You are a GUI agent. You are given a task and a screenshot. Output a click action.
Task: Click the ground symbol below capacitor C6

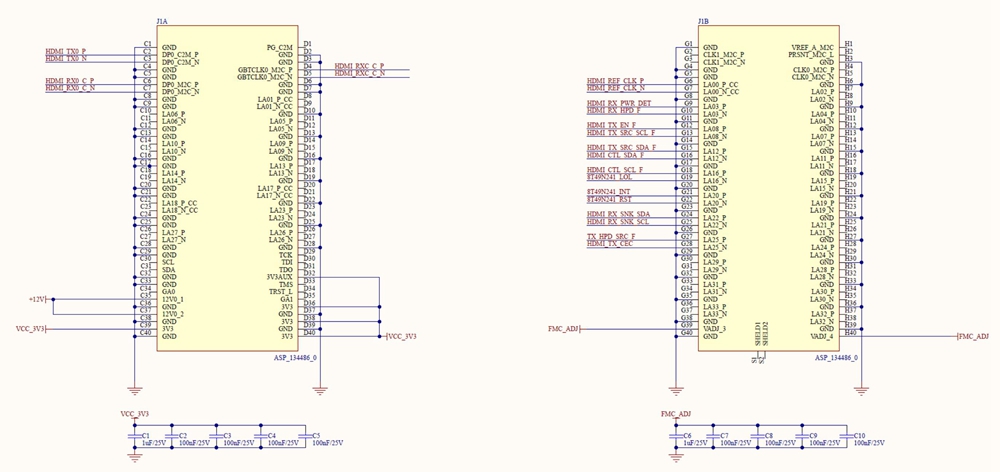point(677,456)
